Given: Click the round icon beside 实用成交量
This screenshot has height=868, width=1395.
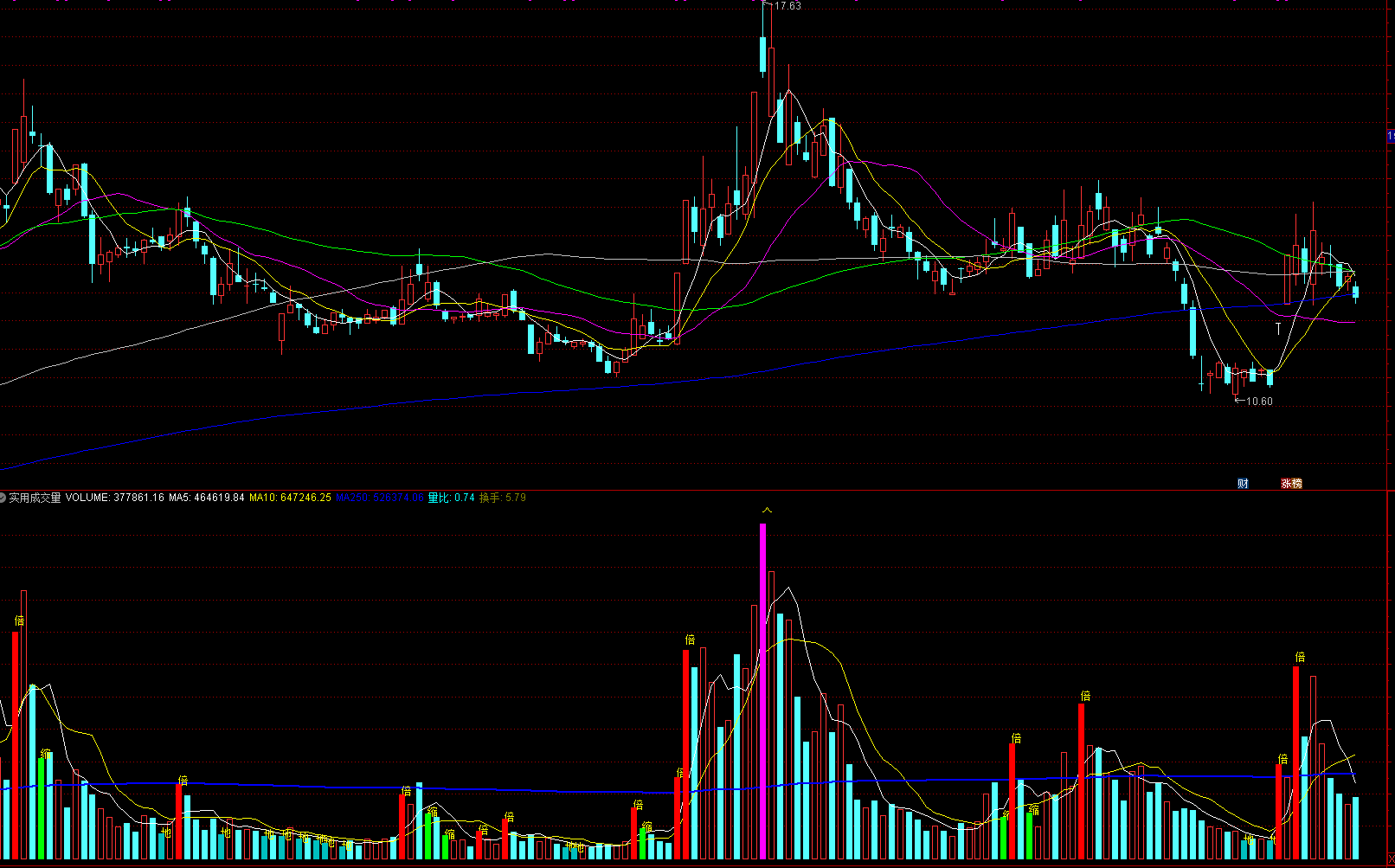Looking at the screenshot, I should click(x=3, y=498).
